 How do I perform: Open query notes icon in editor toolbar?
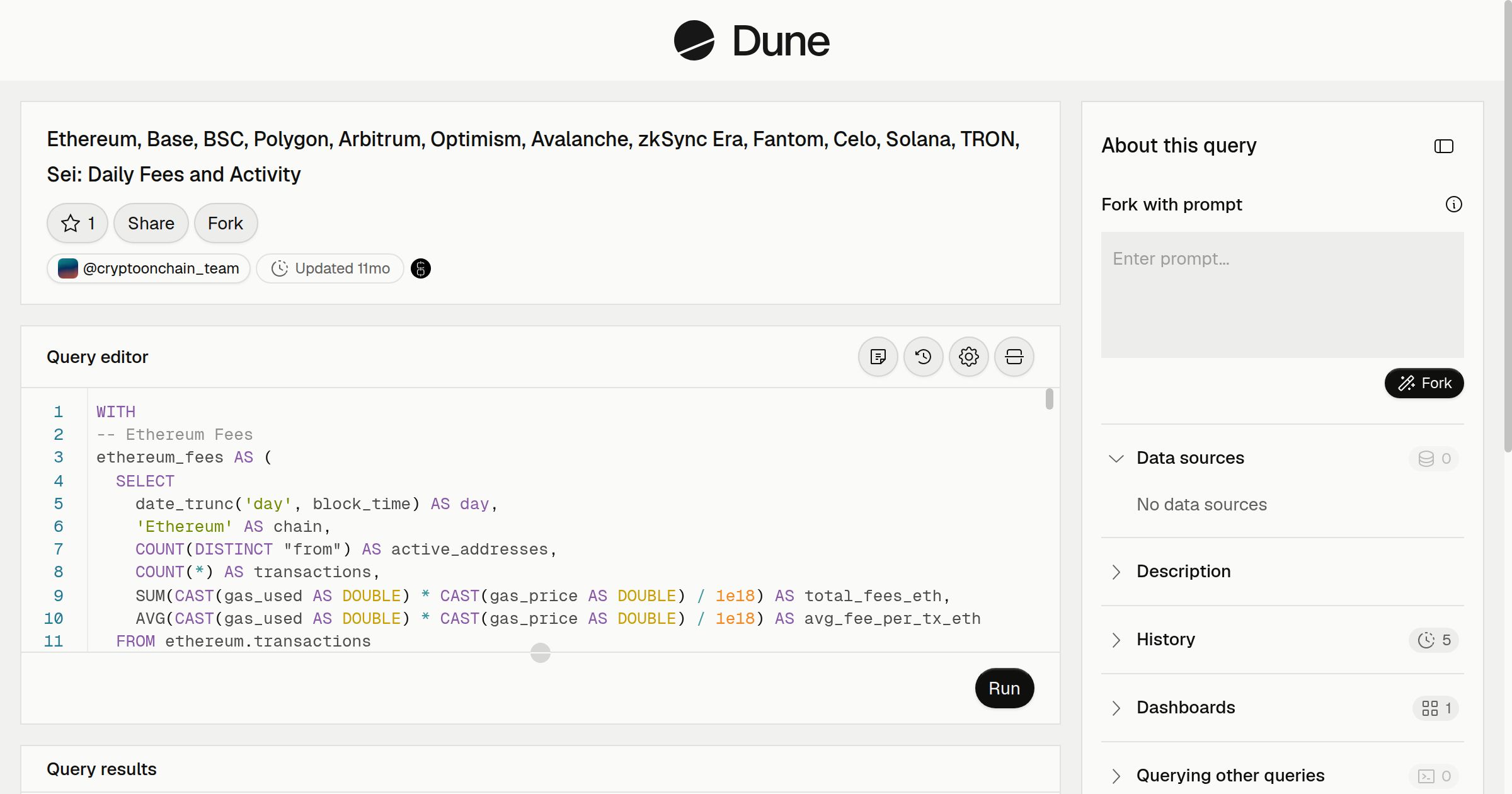[878, 357]
